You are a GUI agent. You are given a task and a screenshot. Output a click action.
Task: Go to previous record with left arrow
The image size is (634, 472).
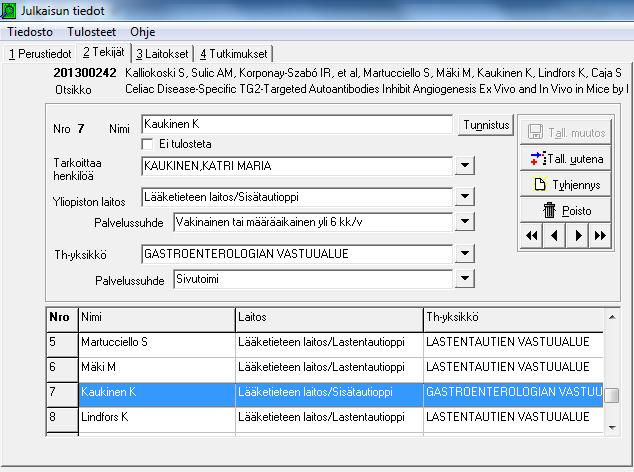[554, 235]
